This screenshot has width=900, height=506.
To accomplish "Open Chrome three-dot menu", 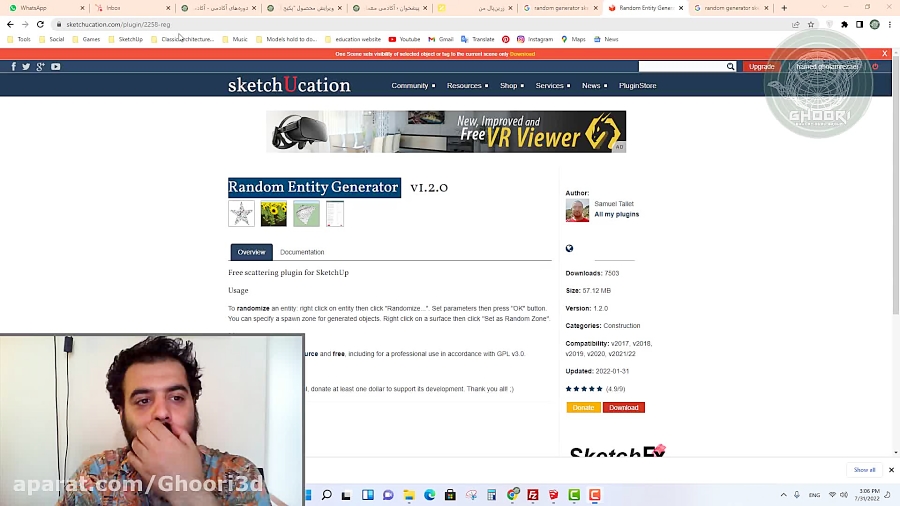I will point(890,24).
